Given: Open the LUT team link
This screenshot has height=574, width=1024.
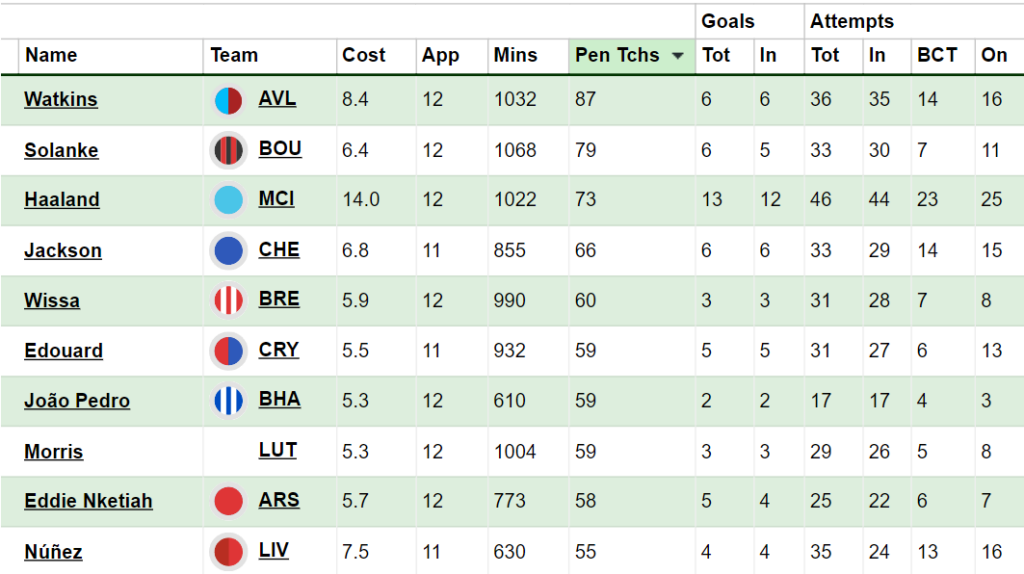Looking at the screenshot, I should [278, 450].
